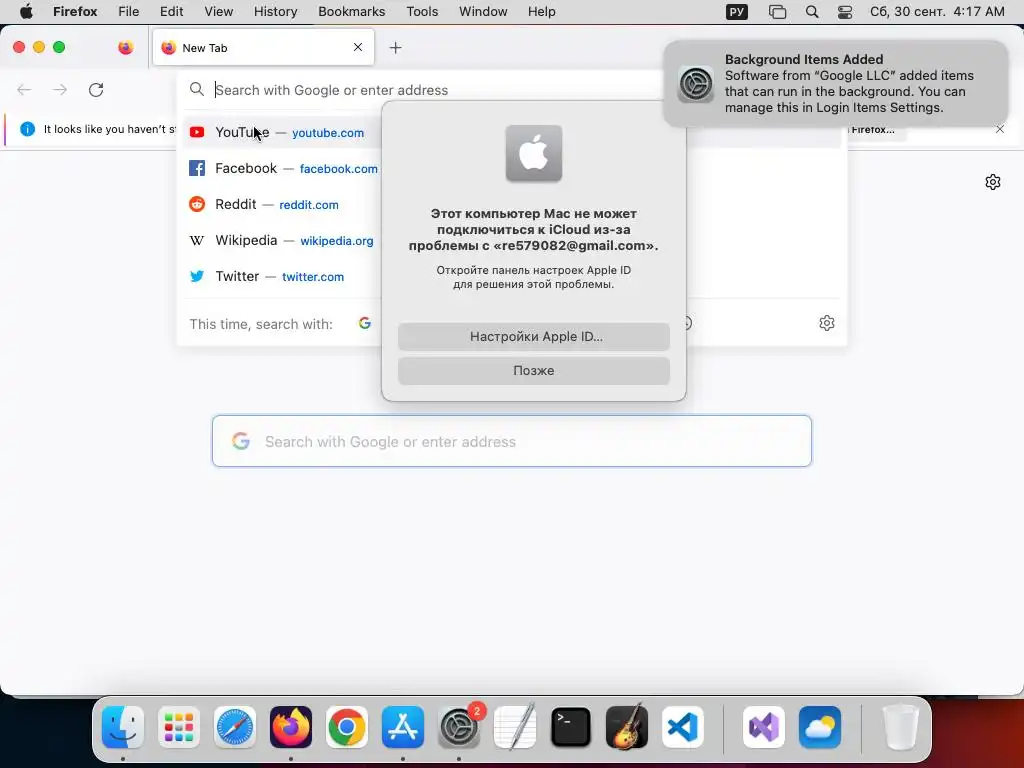Click the date and time in menu bar

937,12
